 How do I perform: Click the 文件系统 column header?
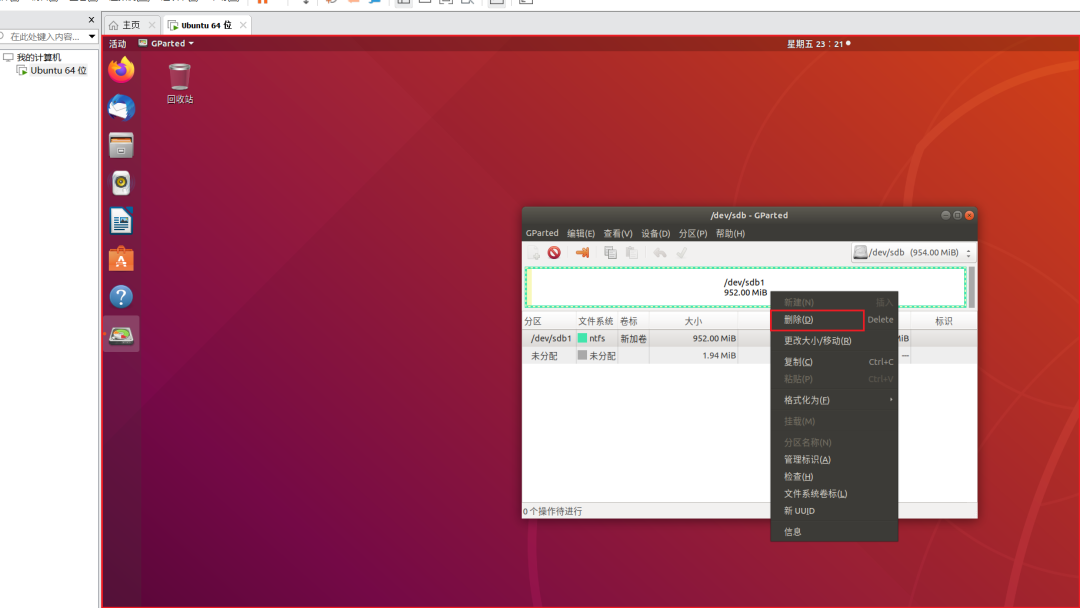click(x=596, y=322)
